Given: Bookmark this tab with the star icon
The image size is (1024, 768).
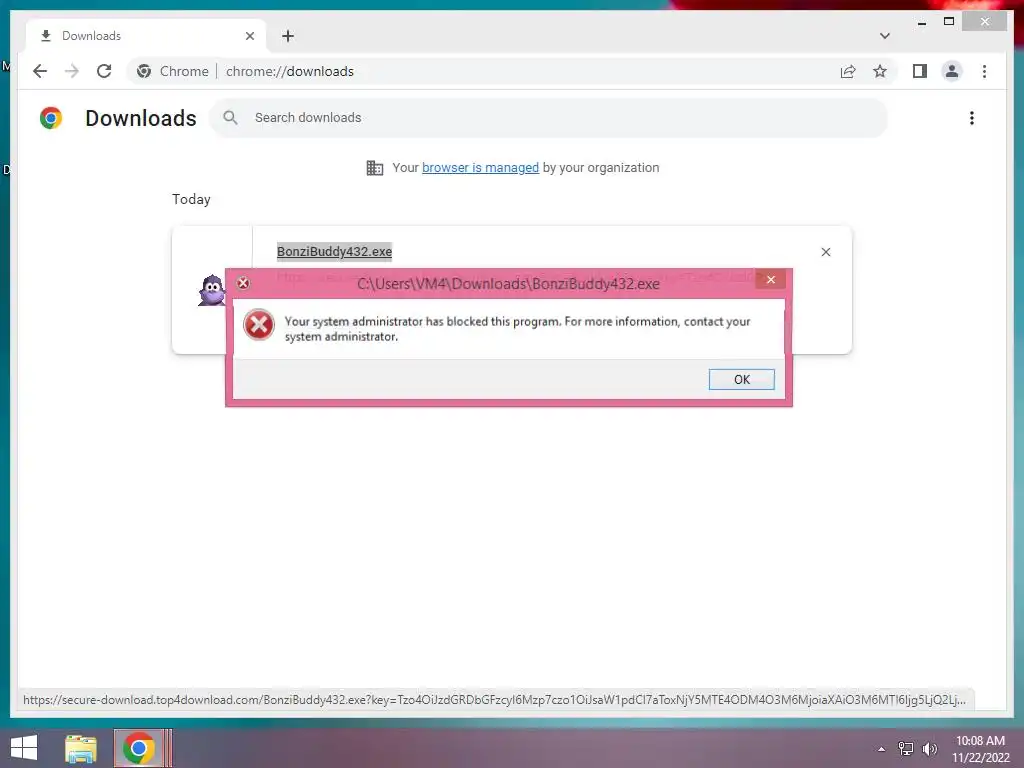Looking at the screenshot, I should (880, 71).
